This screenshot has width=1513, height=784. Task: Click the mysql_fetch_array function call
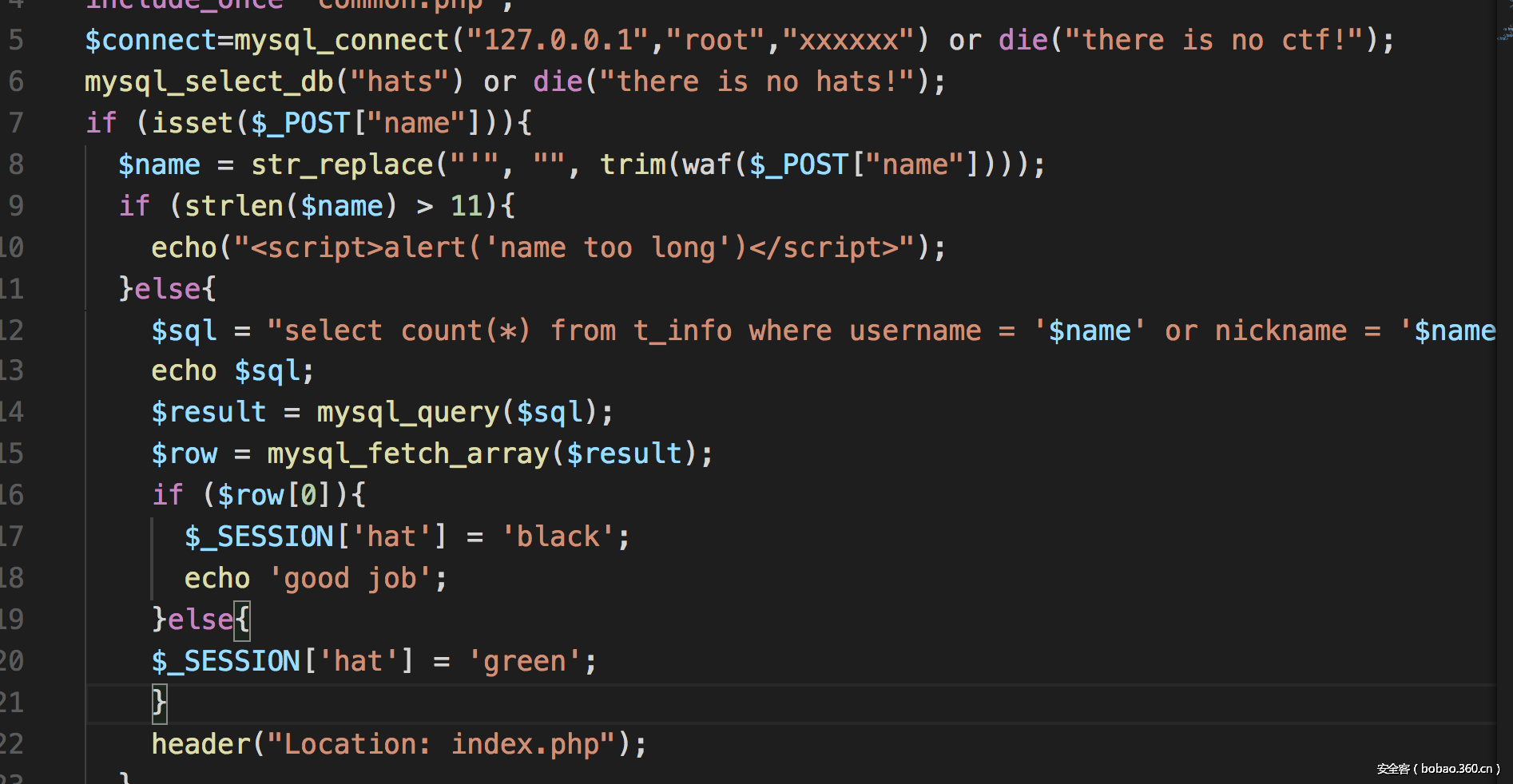point(408,454)
